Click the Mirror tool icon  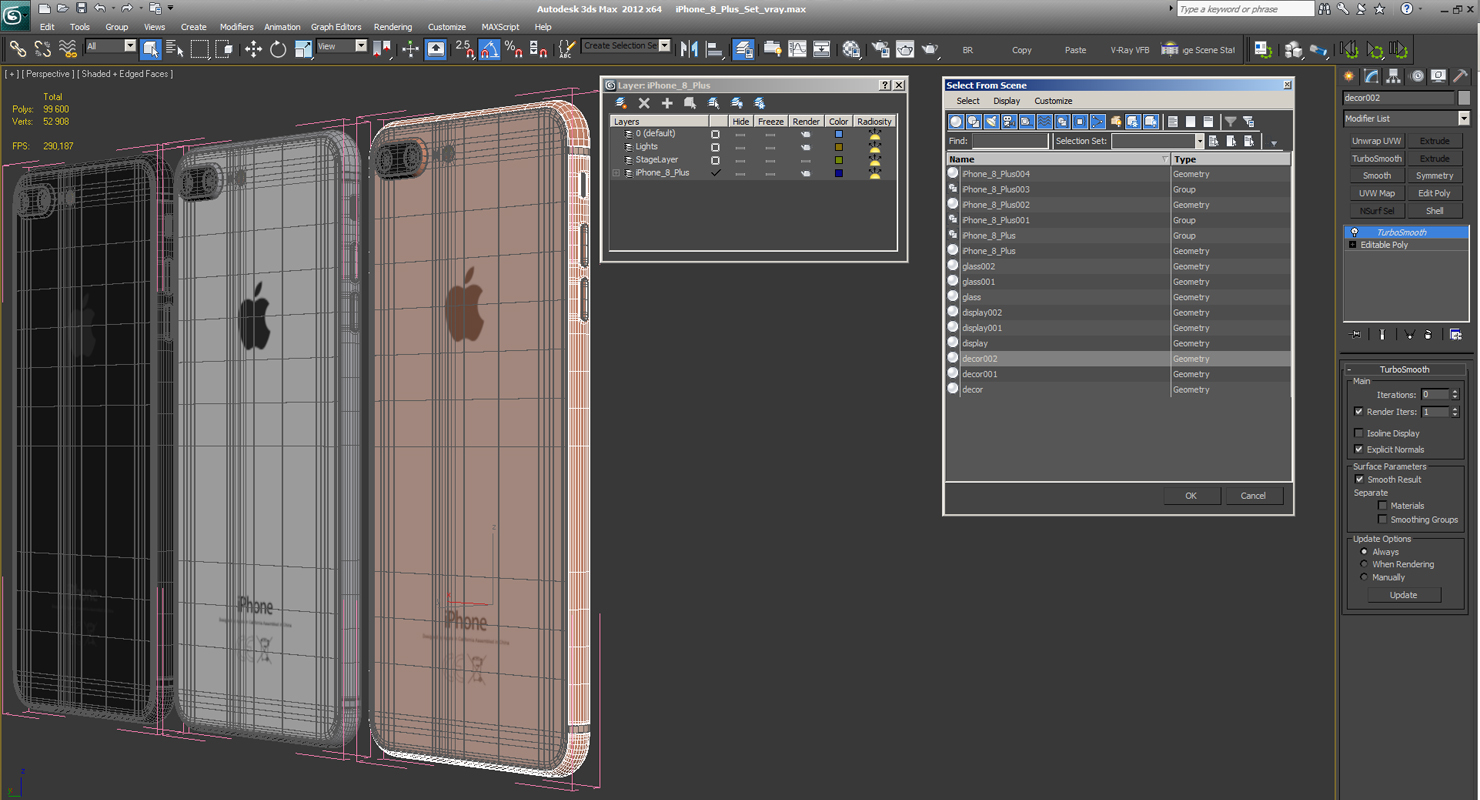(689, 48)
